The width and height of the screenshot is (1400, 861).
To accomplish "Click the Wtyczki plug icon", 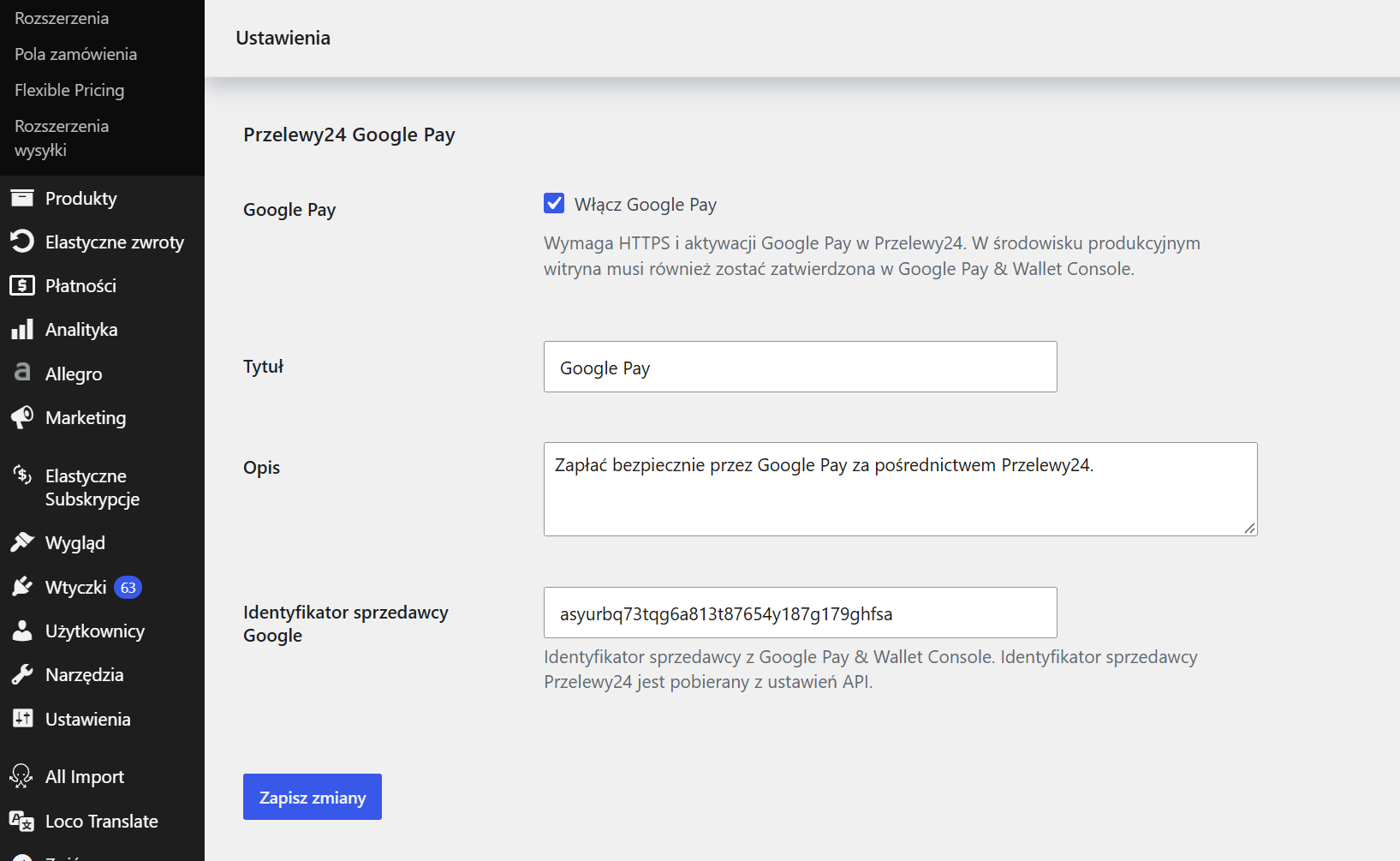I will 22,587.
